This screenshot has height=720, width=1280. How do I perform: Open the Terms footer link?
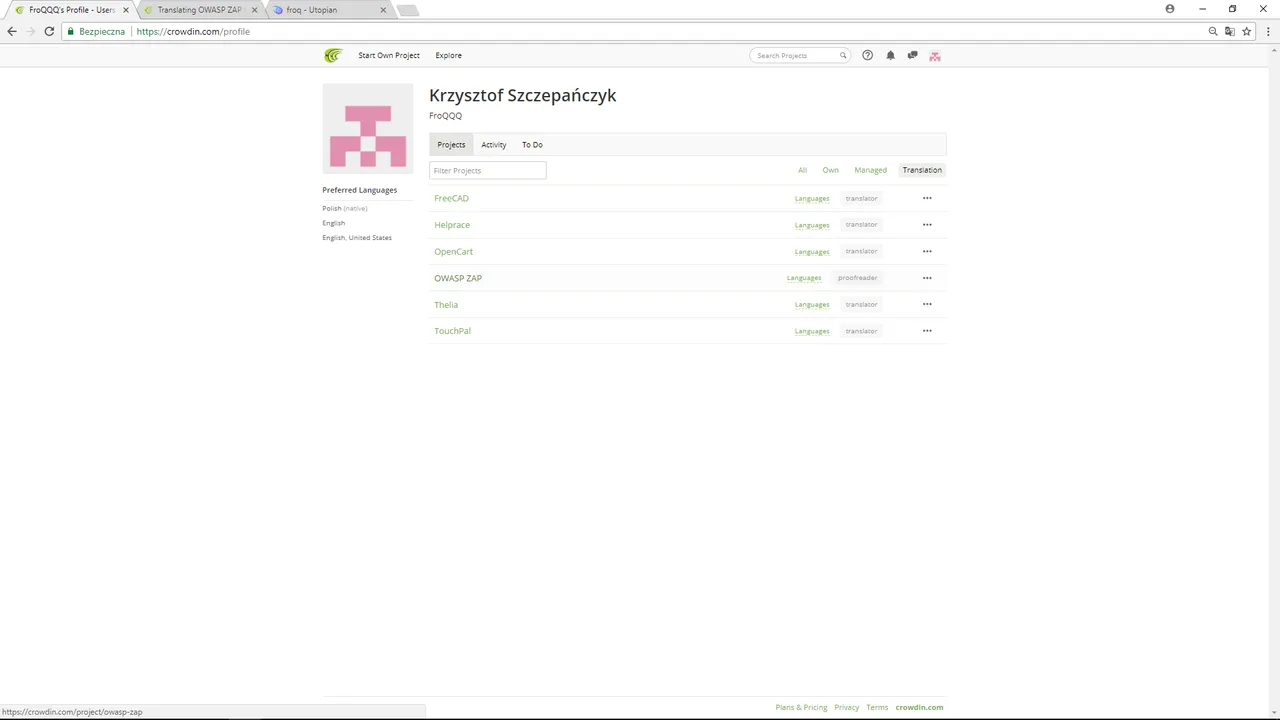coord(877,707)
